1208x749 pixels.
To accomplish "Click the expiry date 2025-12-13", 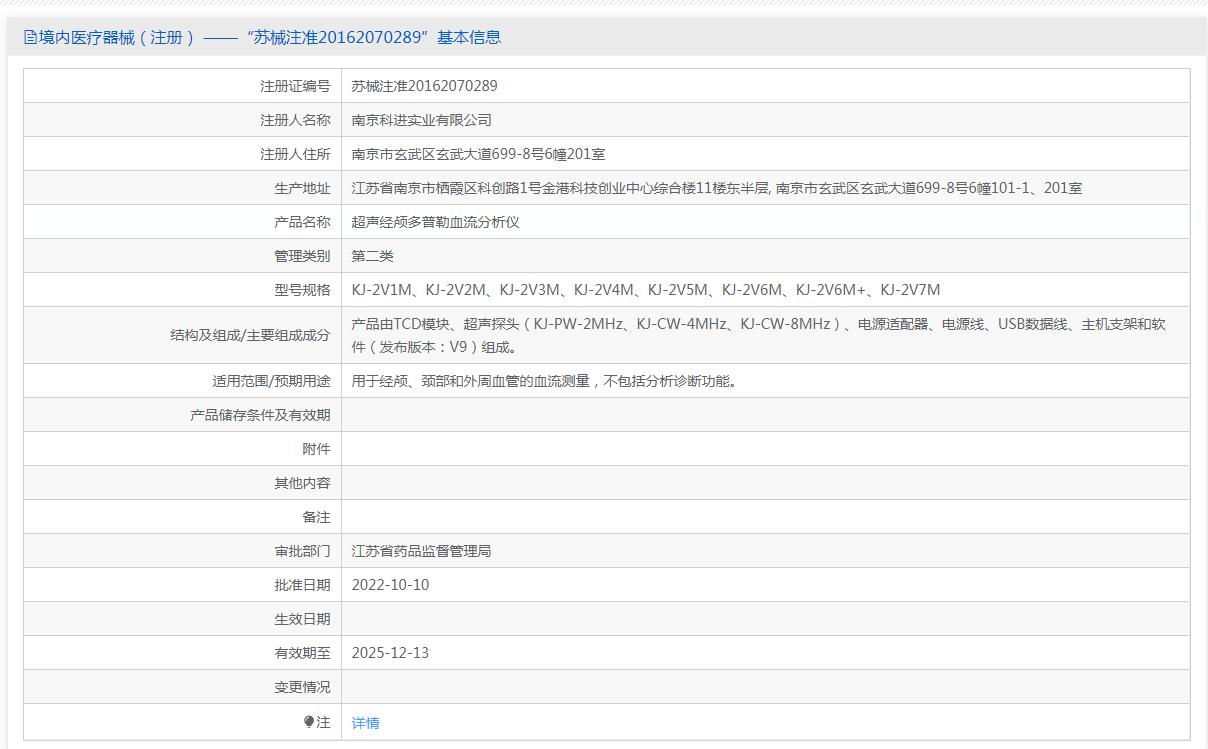I will point(390,653).
